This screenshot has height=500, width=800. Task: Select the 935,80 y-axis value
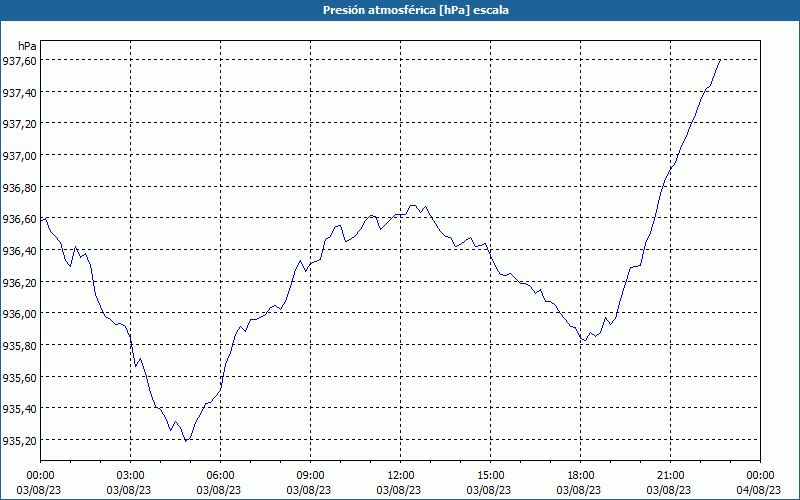pos(19,345)
